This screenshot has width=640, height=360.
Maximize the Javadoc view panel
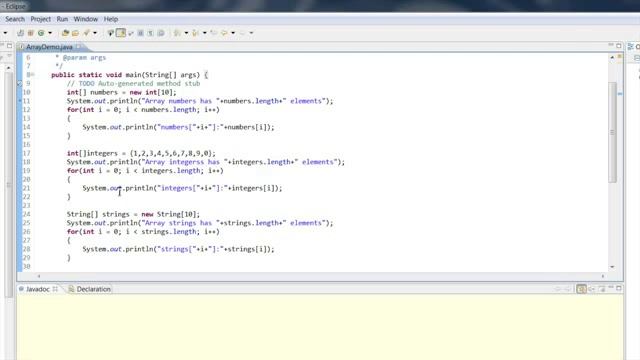(619, 288)
